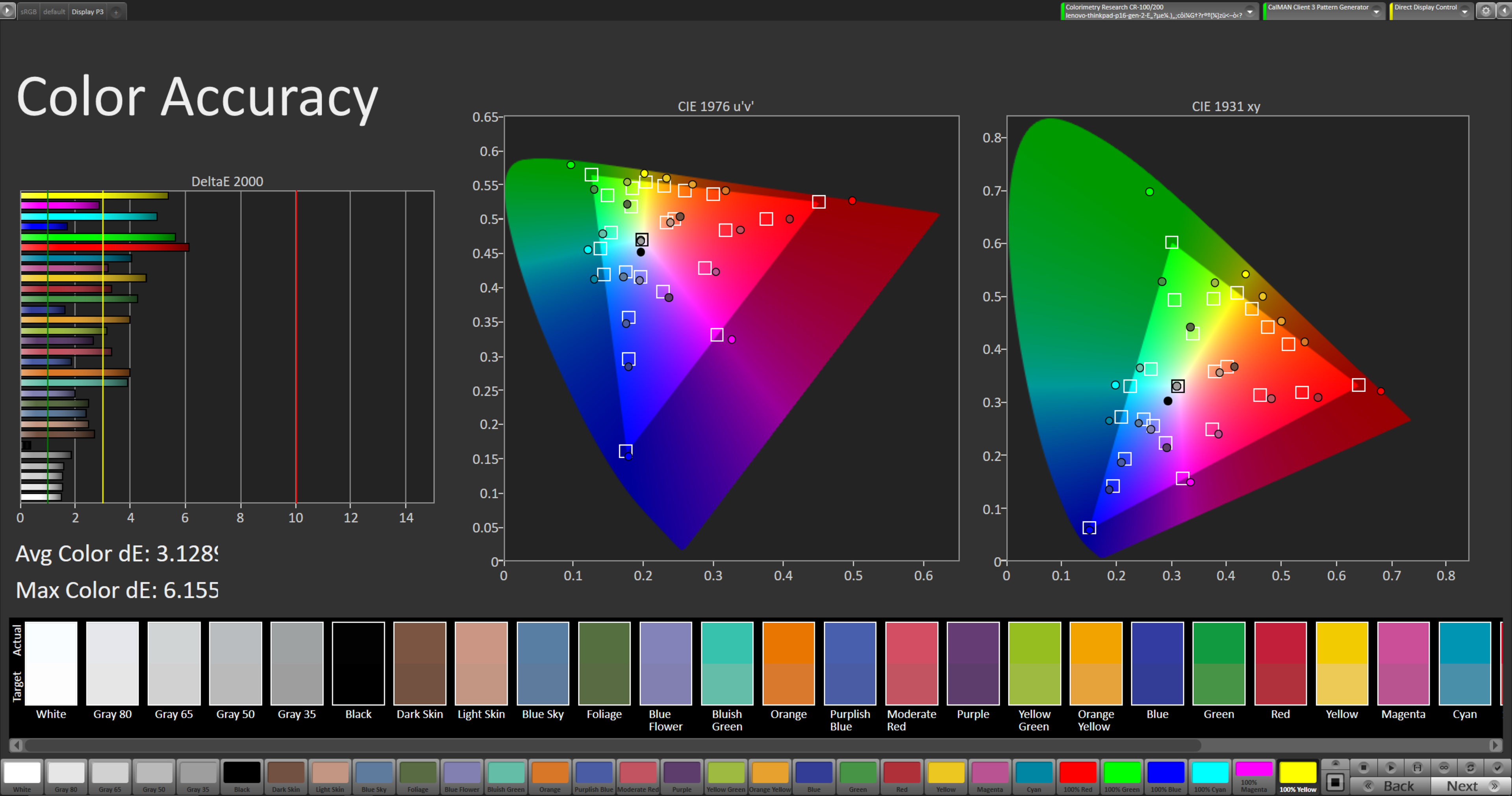Click the checkmark icon in bottom toolbar
1512x796 pixels.
tap(1497, 767)
